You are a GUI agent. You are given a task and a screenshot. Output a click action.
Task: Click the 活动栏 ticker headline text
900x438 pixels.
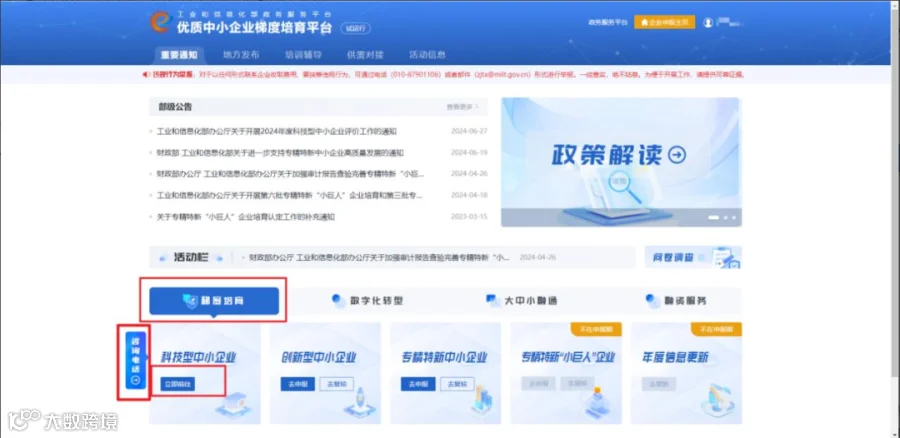[x=379, y=258]
